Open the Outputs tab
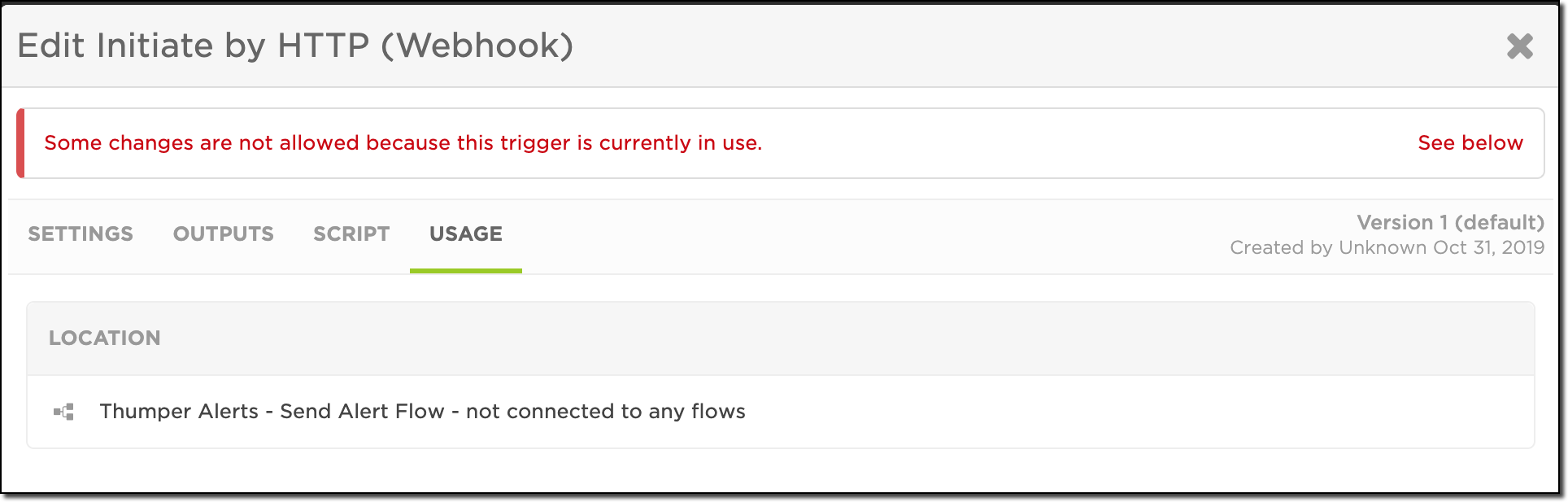The image size is (1568, 502). (x=223, y=234)
